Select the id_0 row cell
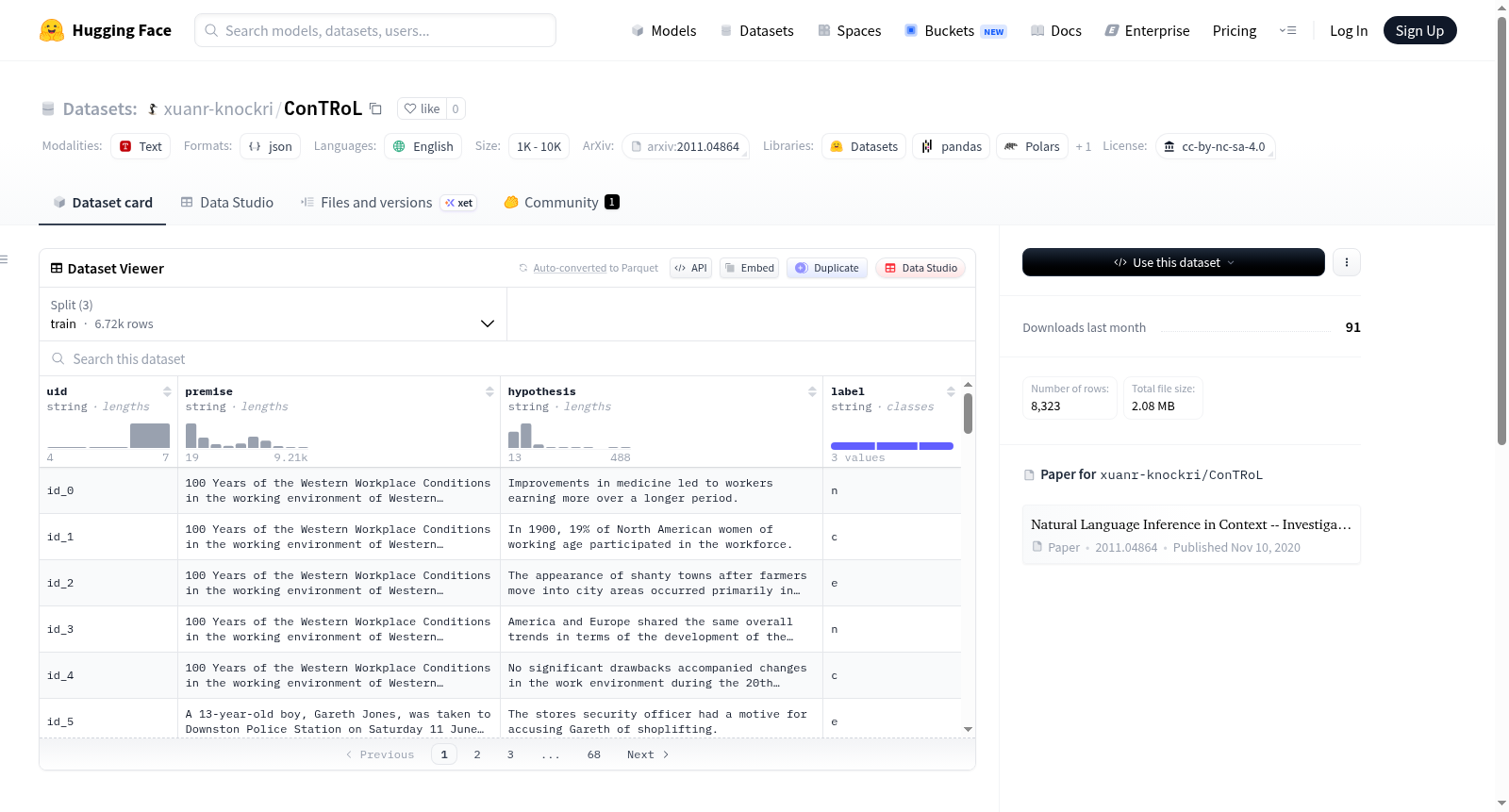The width and height of the screenshot is (1509, 812). [108, 490]
